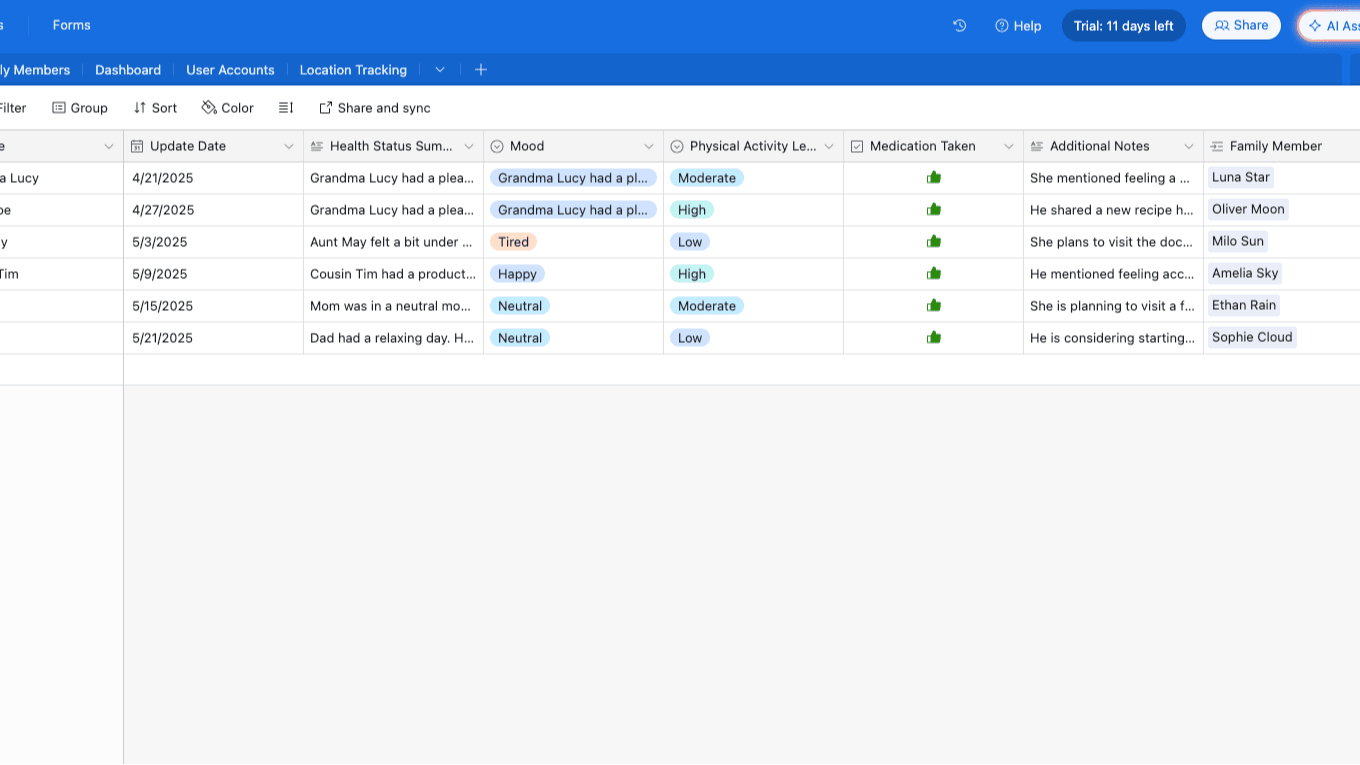Viewport: 1360px width, 765px height.
Task: Open the Color options button
Action: [x=228, y=108]
